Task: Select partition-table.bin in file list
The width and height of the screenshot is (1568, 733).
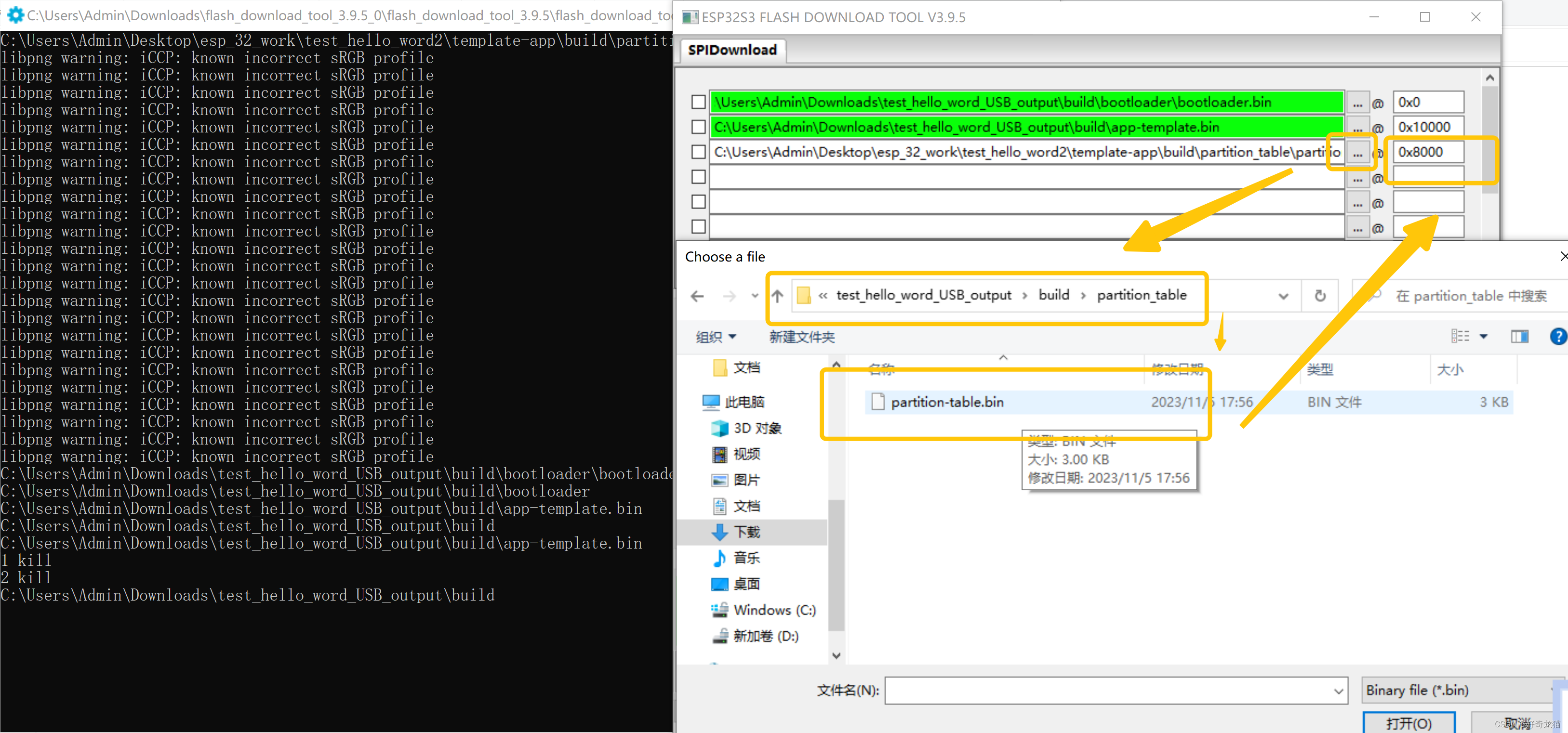Action: click(1188, 402)
